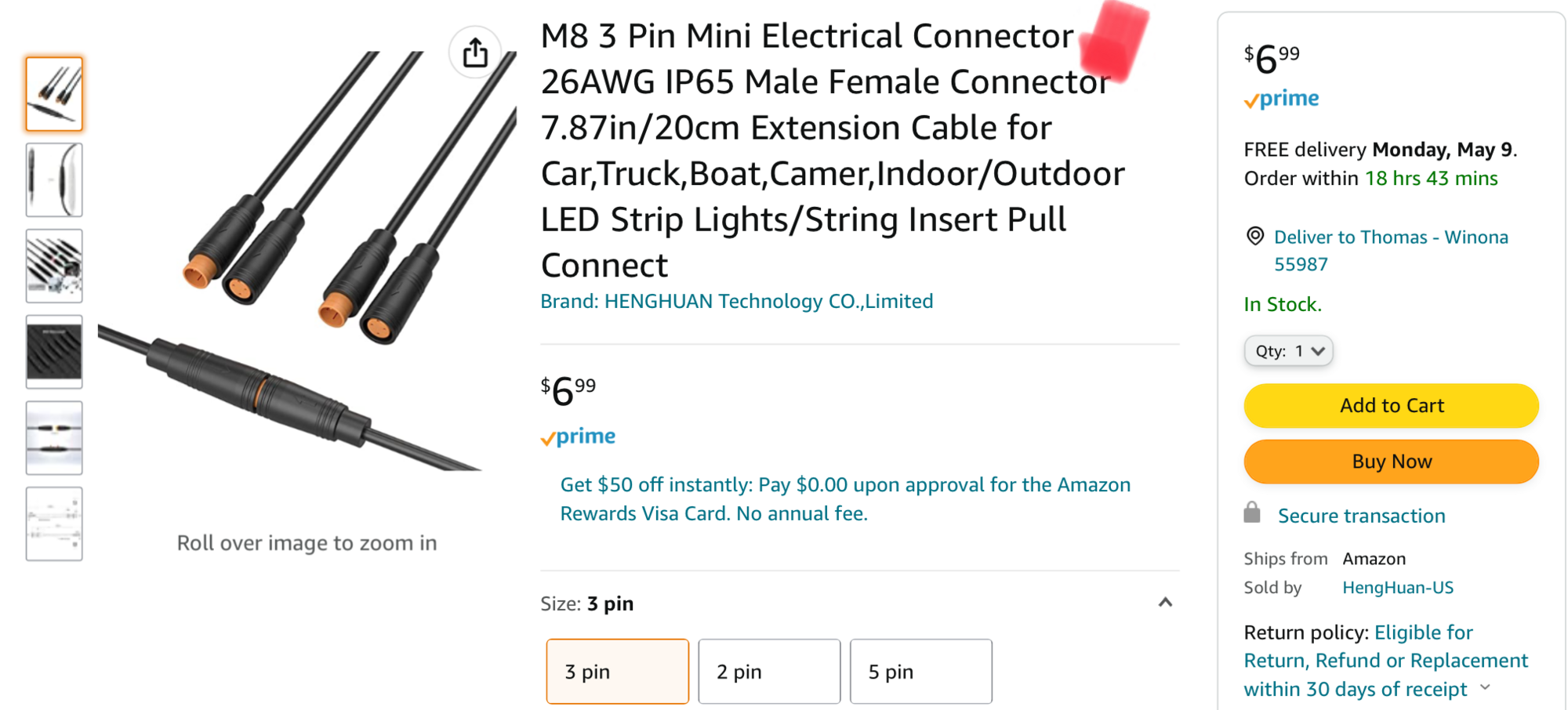Click the Amazon Rewards Visa $50 off offer

(844, 499)
